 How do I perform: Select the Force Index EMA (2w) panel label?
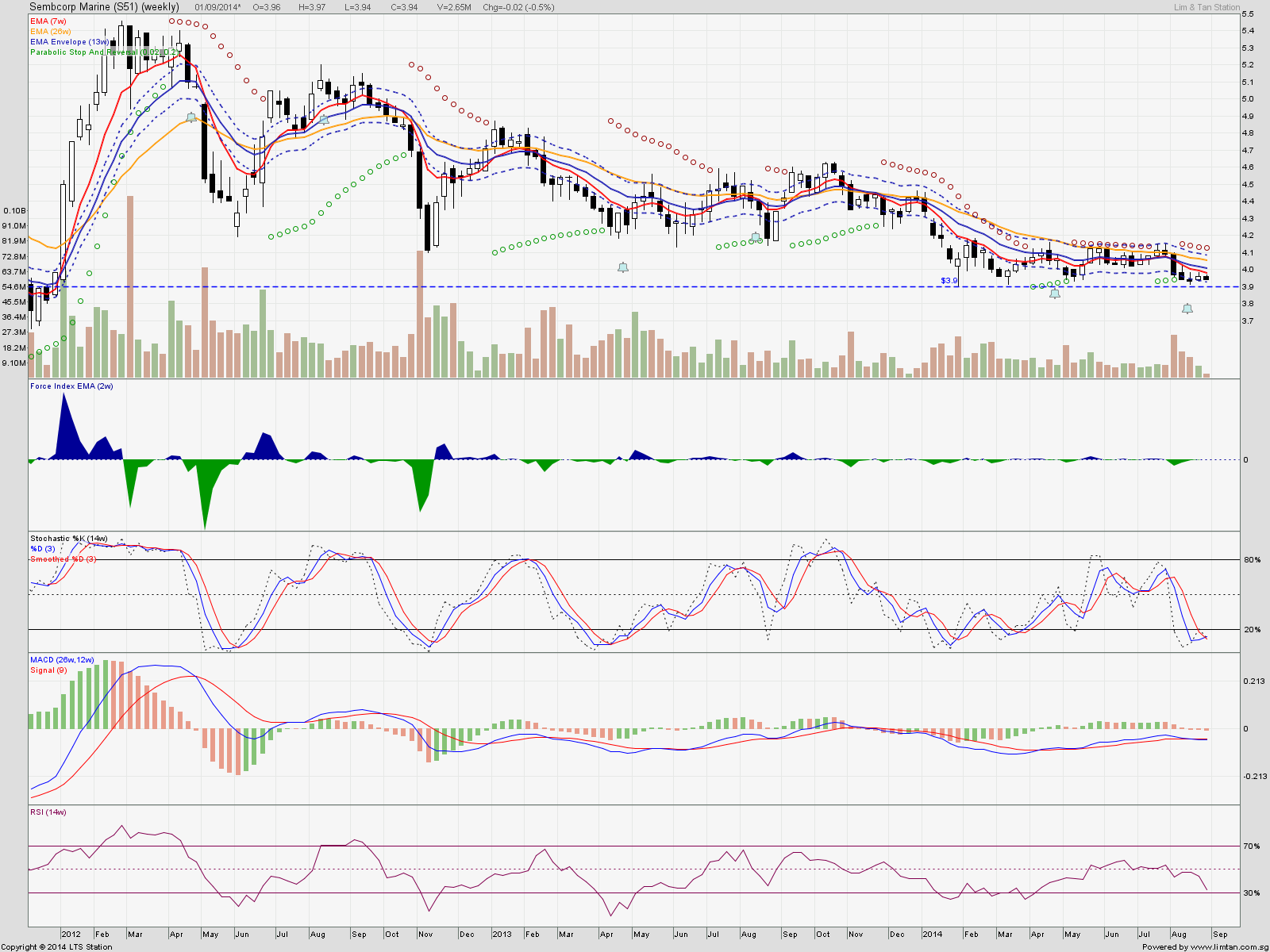[71, 386]
